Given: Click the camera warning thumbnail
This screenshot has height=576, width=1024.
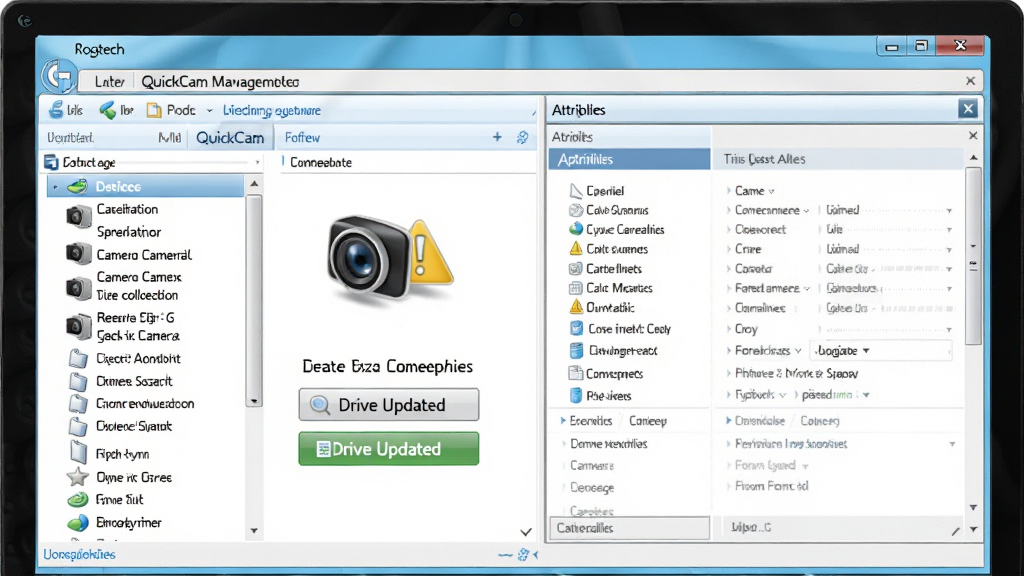Looking at the screenshot, I should tap(389, 260).
